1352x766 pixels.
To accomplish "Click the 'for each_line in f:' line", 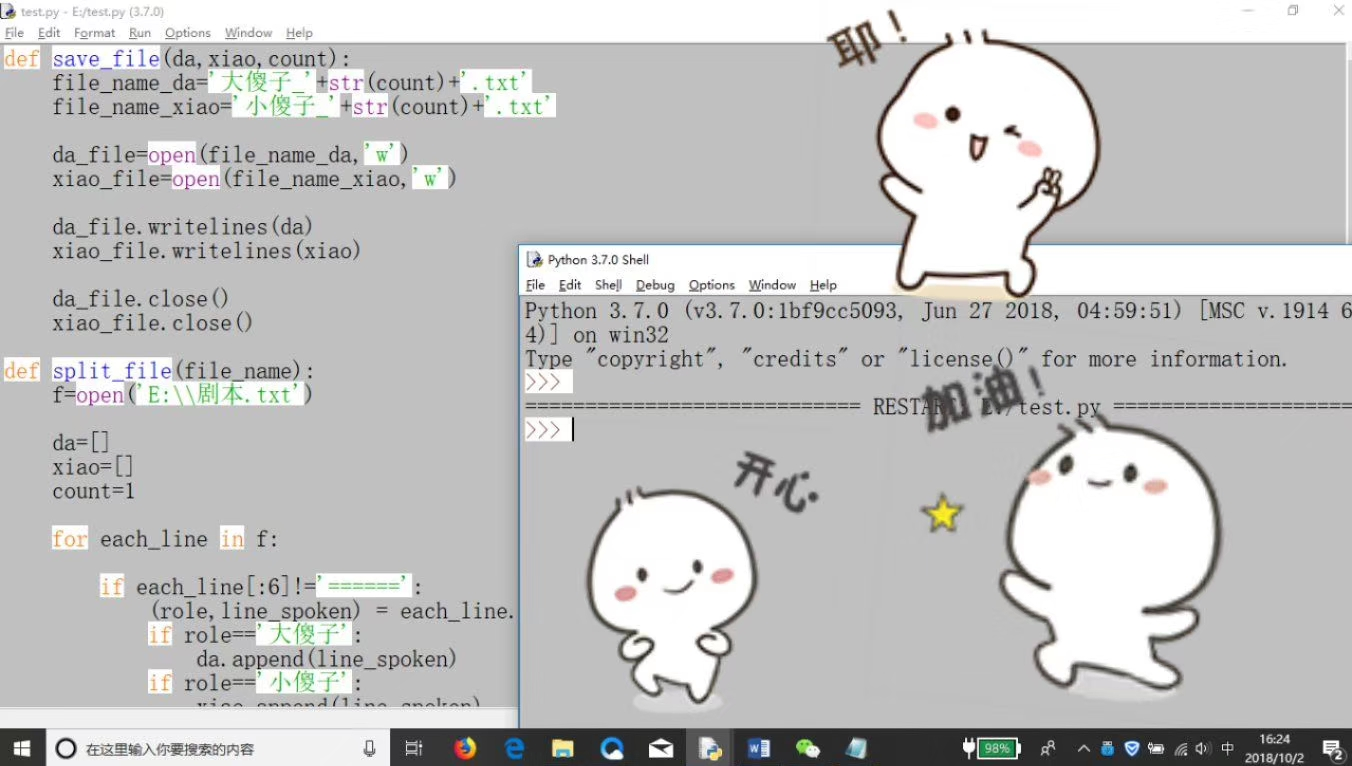I will [x=165, y=539].
